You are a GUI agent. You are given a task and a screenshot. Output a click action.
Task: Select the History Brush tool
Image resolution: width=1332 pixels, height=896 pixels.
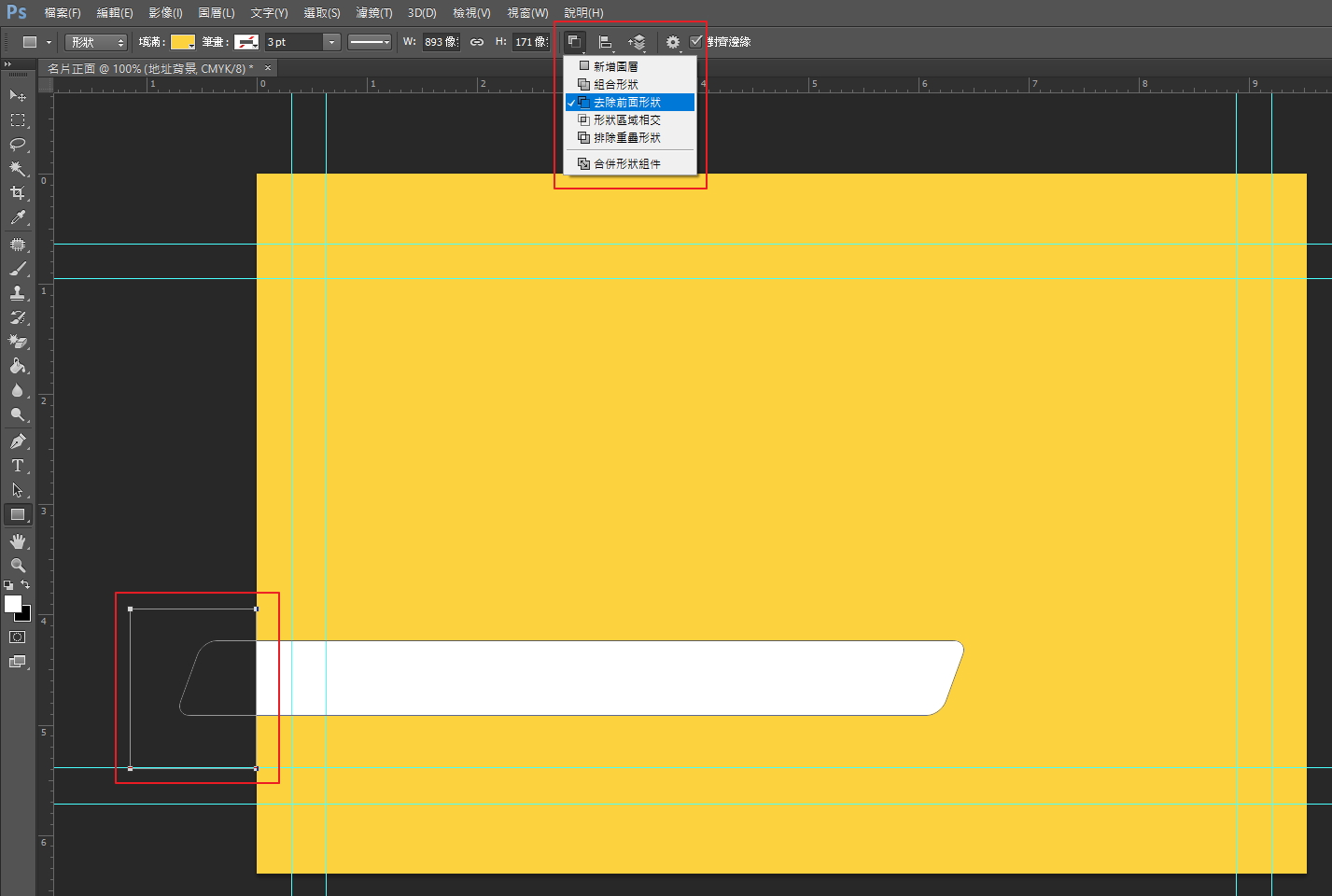[x=18, y=317]
